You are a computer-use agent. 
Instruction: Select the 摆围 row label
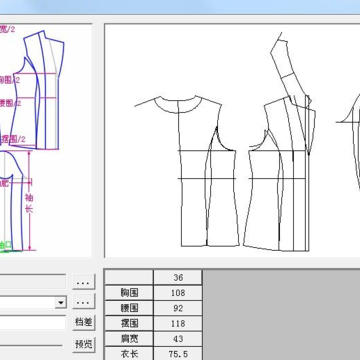[x=129, y=323]
